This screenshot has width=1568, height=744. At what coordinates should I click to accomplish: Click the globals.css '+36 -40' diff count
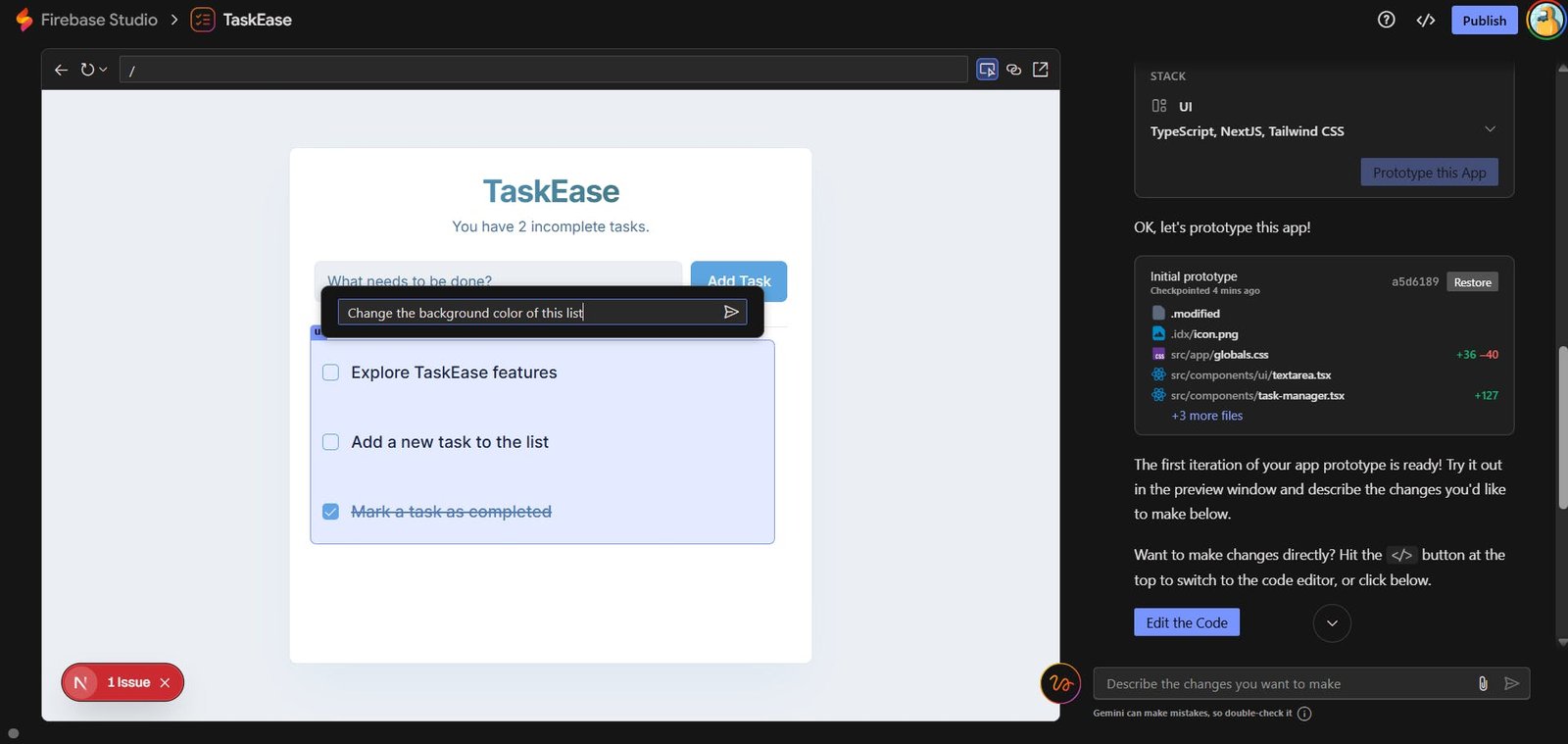pyautogui.click(x=1477, y=355)
